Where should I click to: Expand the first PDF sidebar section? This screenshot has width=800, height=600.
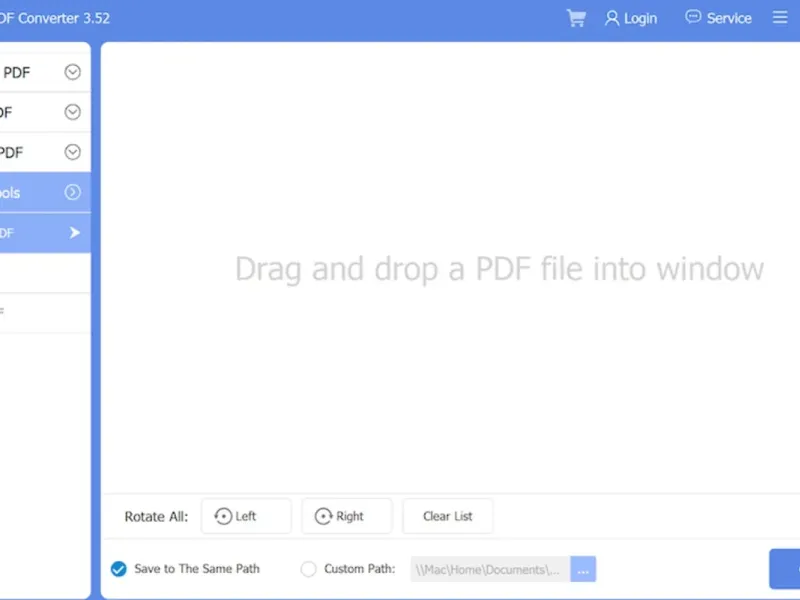pos(72,72)
